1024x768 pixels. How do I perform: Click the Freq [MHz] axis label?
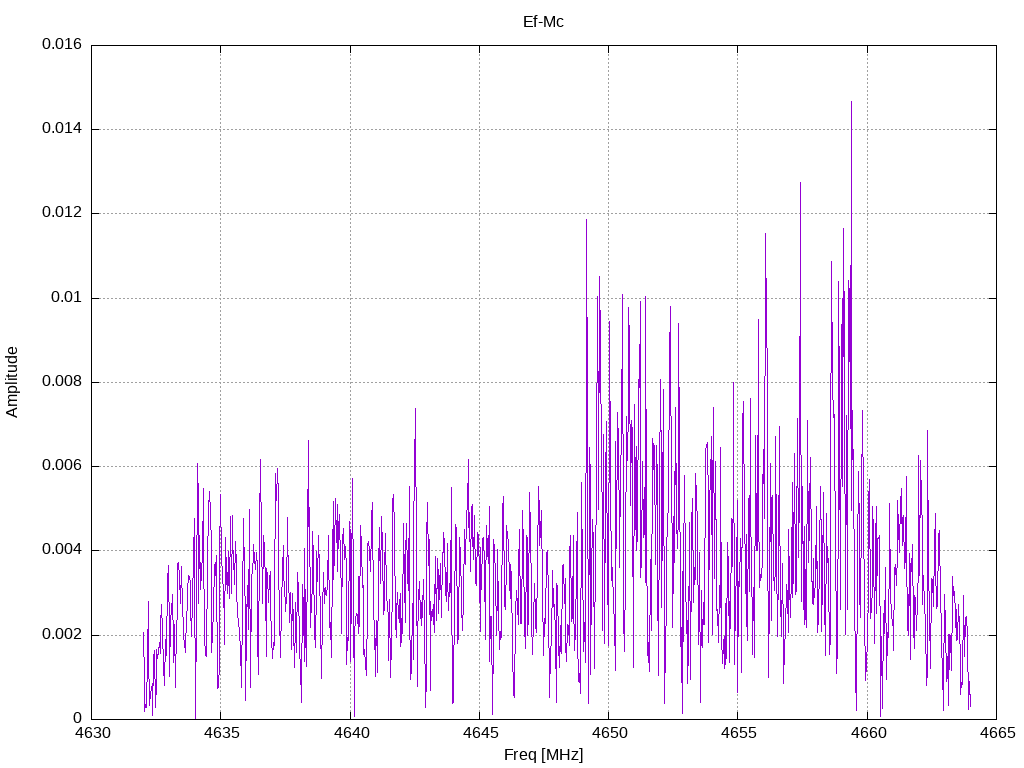tap(543, 755)
